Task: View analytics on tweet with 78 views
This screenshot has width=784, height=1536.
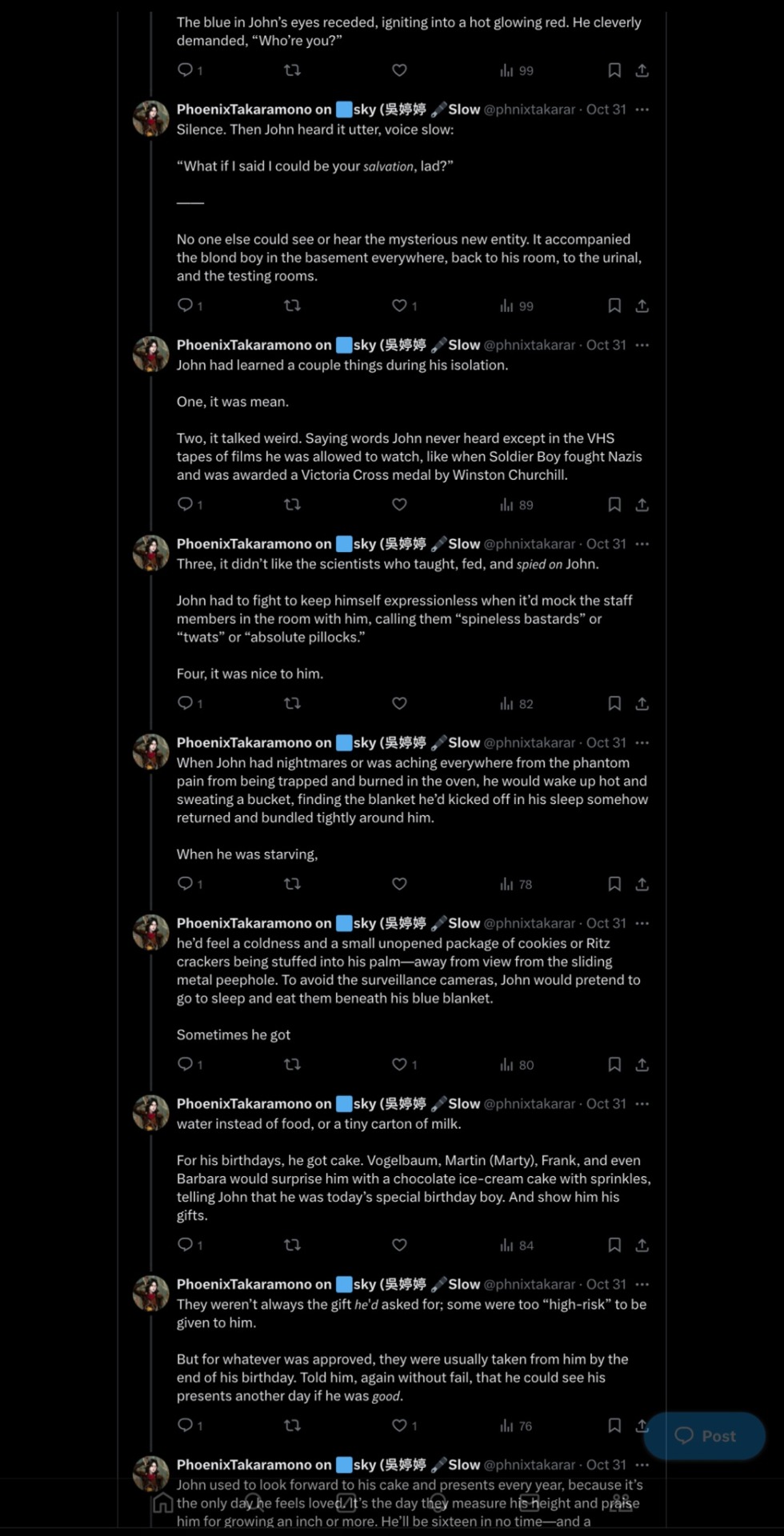Action: [516, 884]
